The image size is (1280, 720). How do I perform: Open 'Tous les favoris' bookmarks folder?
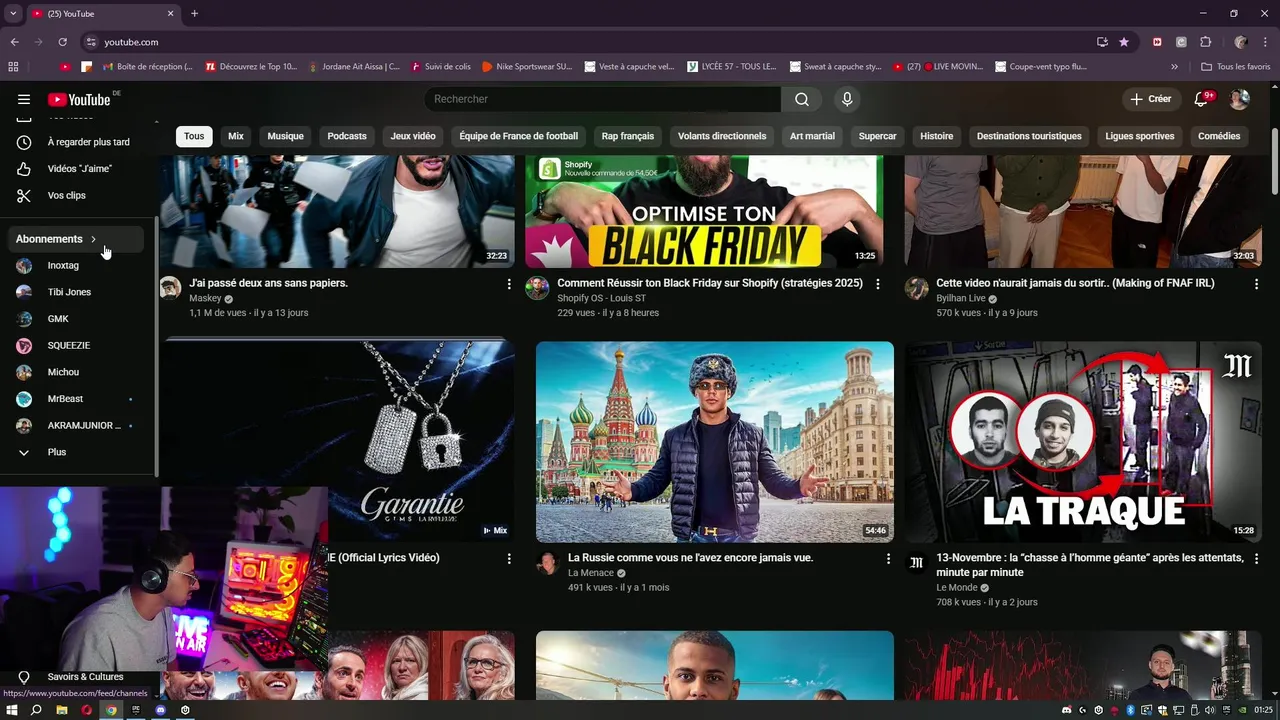tap(1236, 67)
